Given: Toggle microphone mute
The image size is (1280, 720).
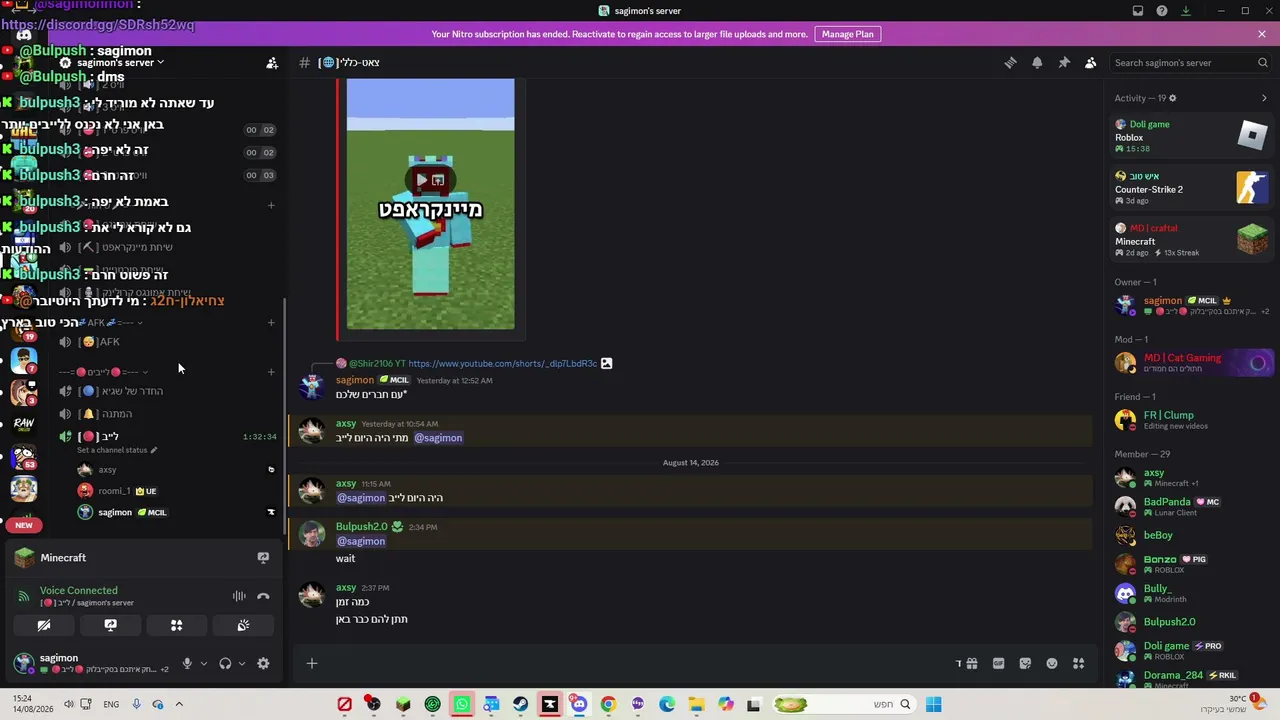Looking at the screenshot, I should (x=187, y=663).
